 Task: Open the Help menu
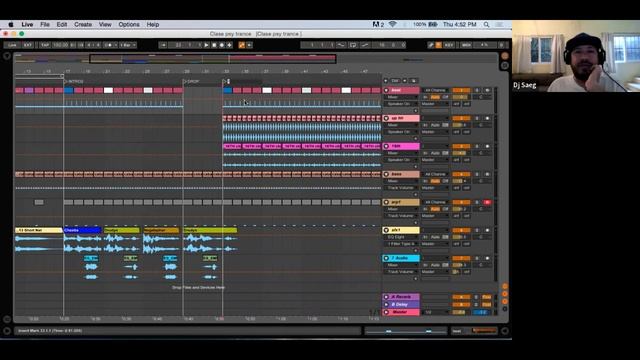click(x=153, y=24)
